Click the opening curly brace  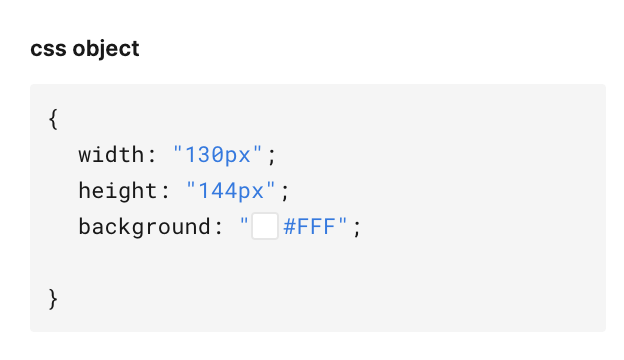pos(53,119)
